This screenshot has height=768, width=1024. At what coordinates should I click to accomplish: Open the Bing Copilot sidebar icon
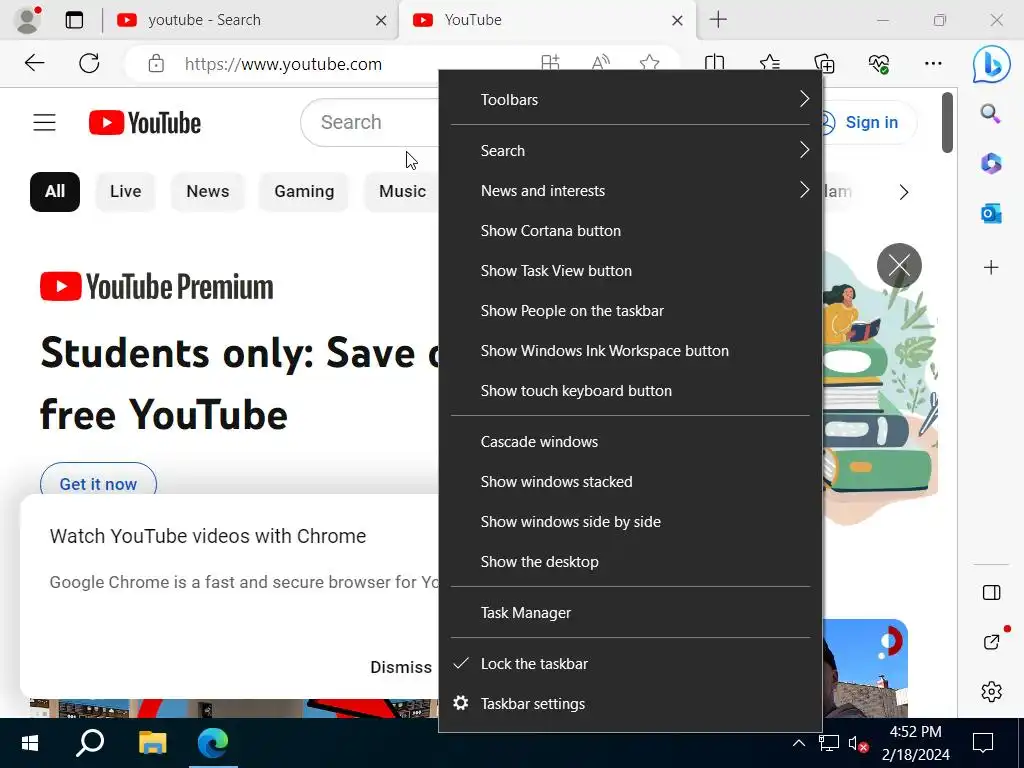point(991,64)
